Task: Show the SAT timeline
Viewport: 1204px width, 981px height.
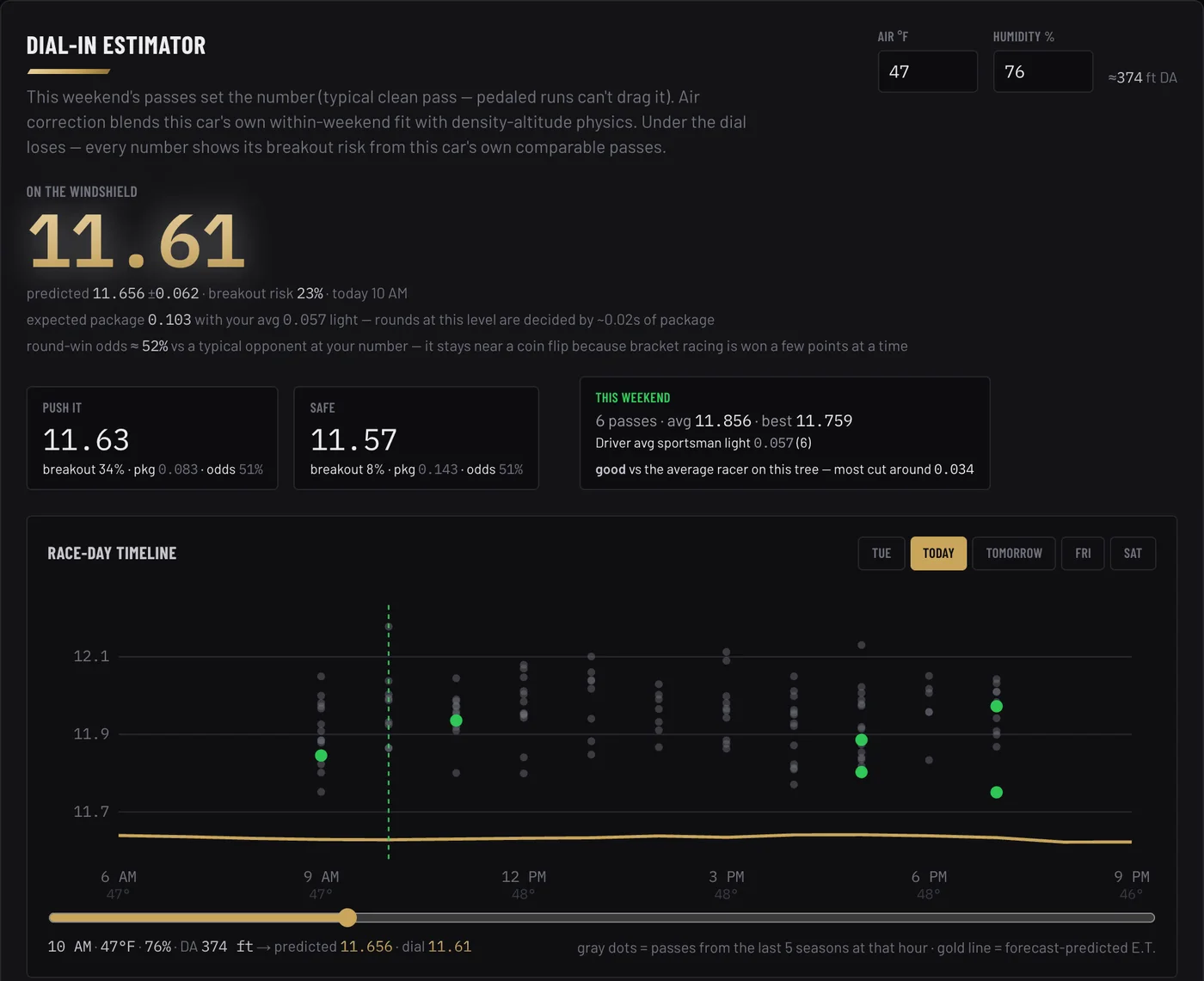Action: (x=1133, y=553)
